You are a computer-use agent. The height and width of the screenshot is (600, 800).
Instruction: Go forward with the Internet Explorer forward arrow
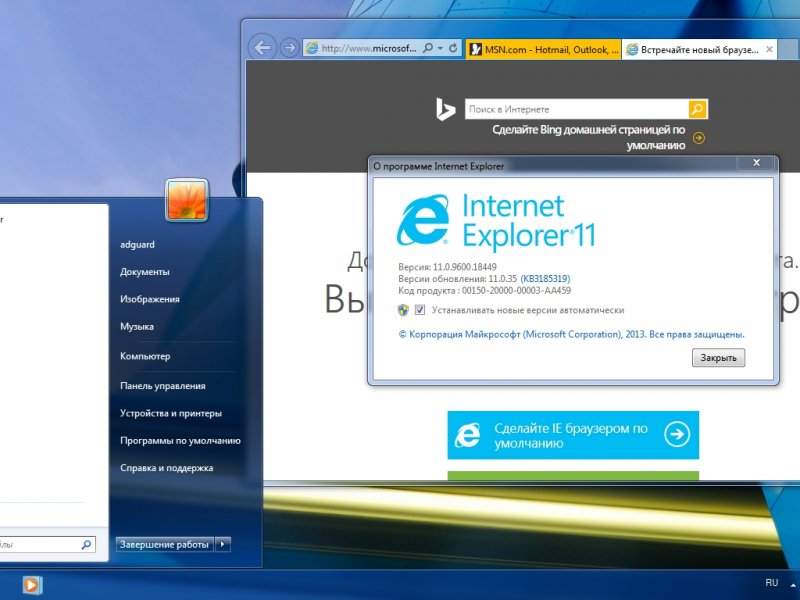click(290, 48)
